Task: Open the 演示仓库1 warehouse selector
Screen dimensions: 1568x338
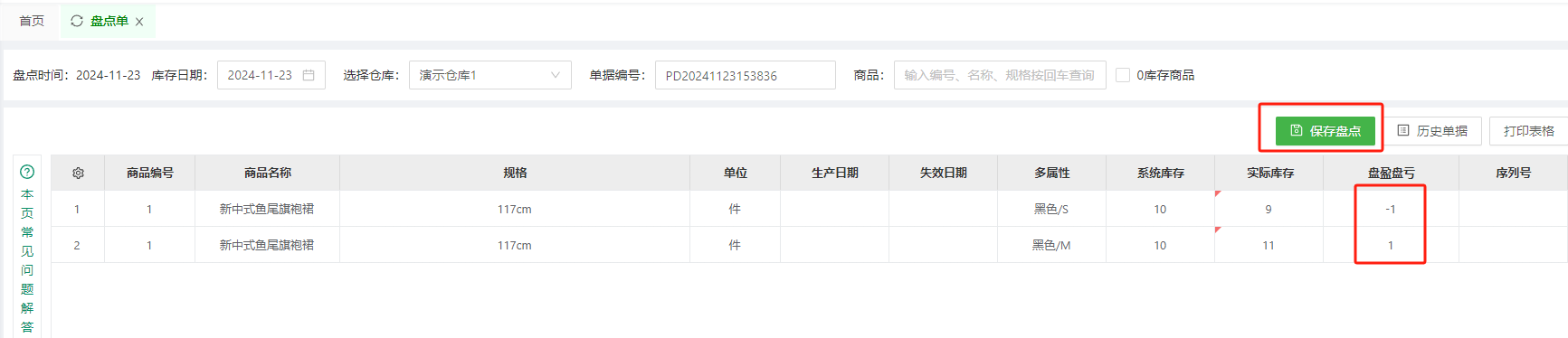Action: coord(490,75)
